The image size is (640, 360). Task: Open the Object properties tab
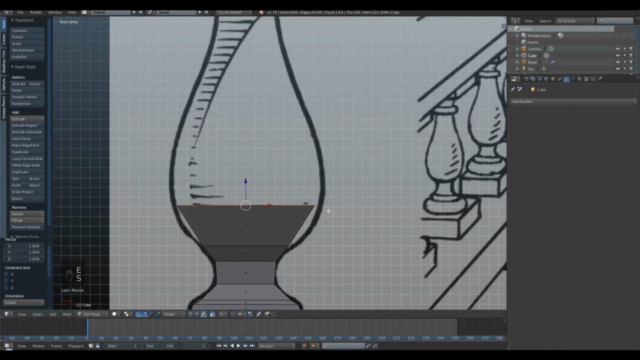click(553, 79)
